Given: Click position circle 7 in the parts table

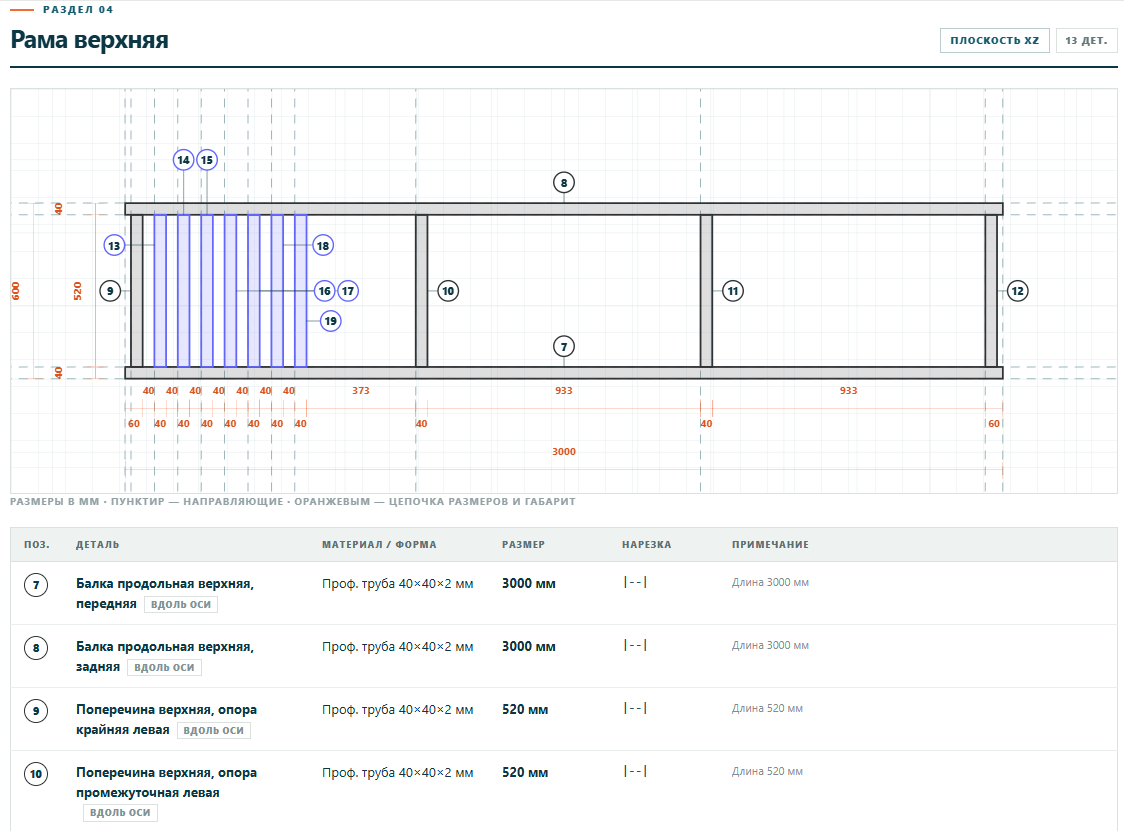Looking at the screenshot, I should (x=36, y=585).
